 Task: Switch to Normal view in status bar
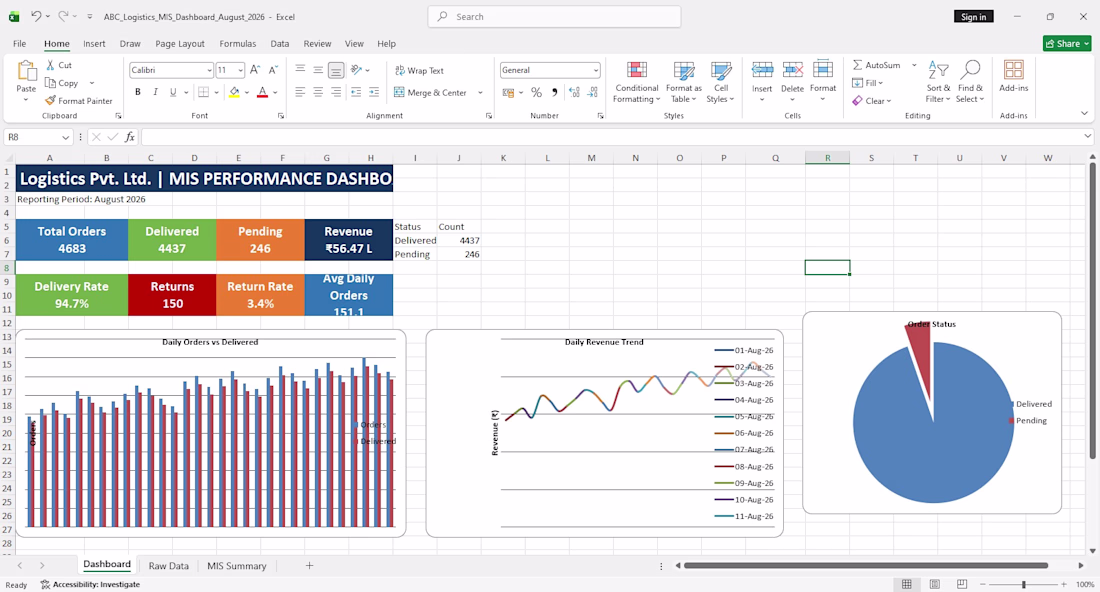click(x=906, y=584)
